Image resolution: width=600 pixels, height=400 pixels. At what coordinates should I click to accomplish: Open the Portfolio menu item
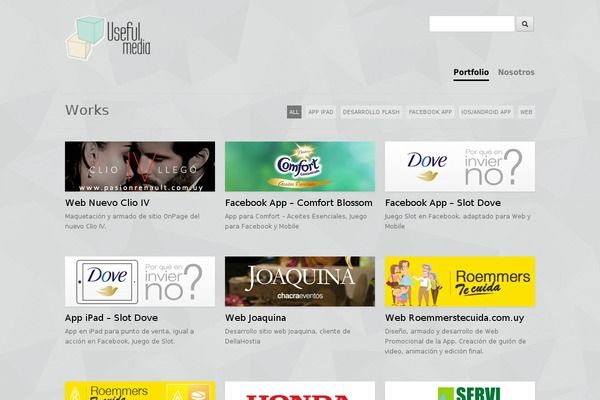click(x=471, y=72)
